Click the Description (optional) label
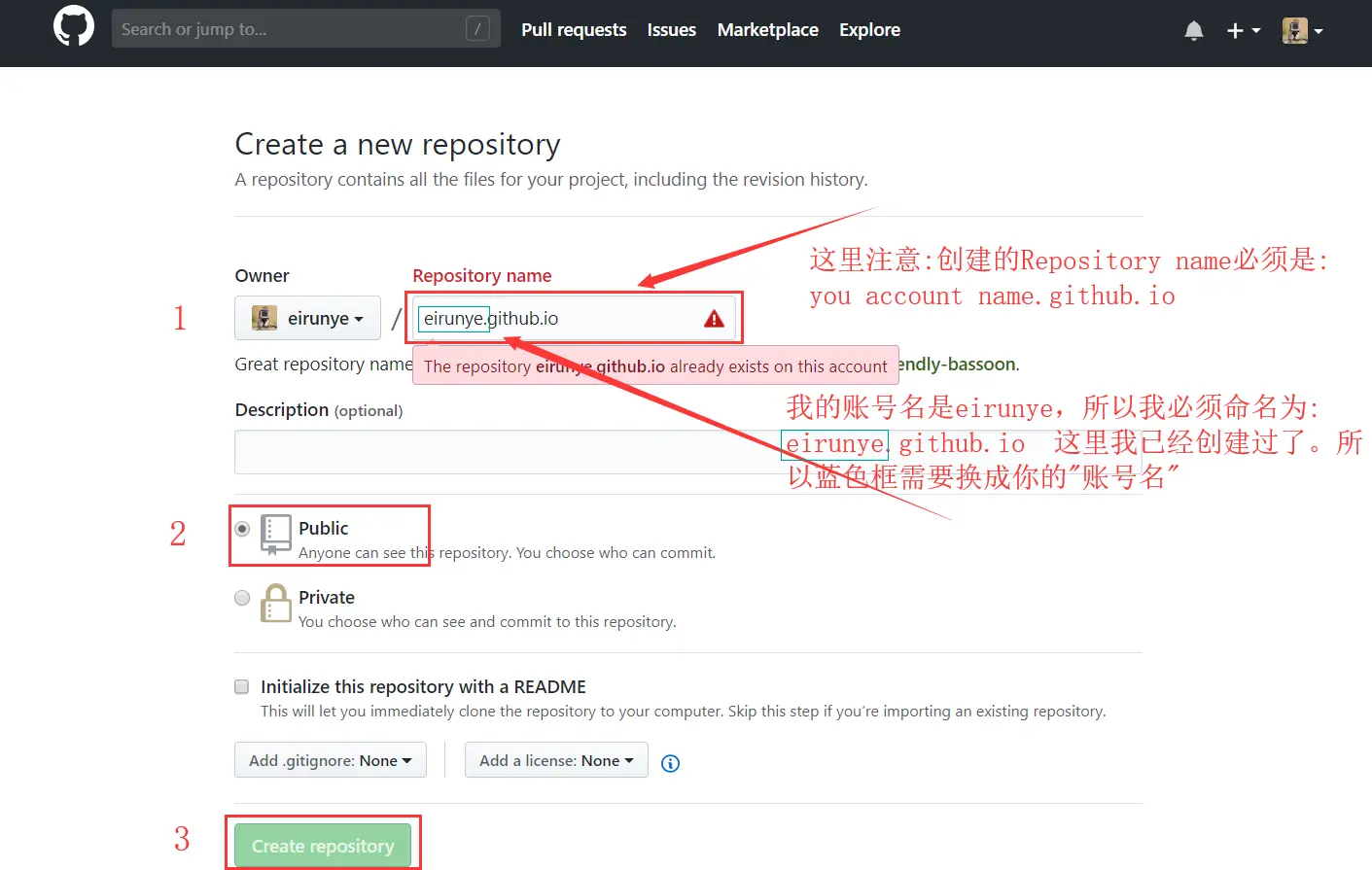Screen dimensions: 1372x870 point(319,410)
